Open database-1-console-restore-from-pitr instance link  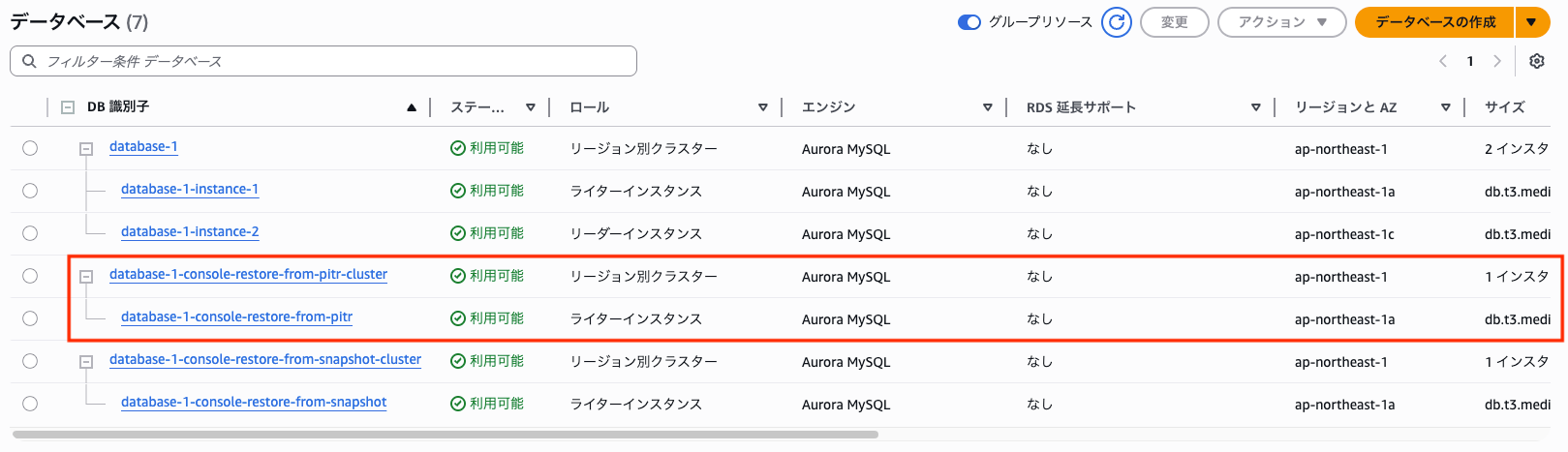coord(236,317)
